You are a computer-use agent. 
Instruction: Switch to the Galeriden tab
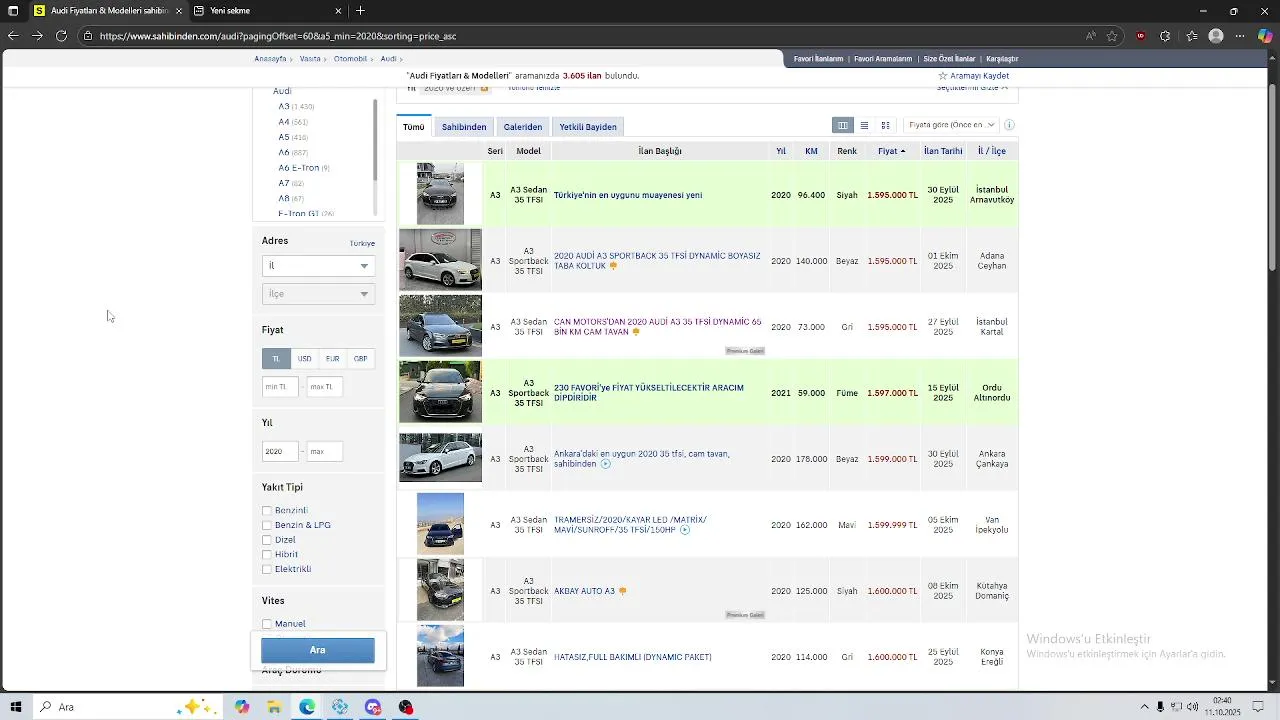pyautogui.click(x=523, y=127)
